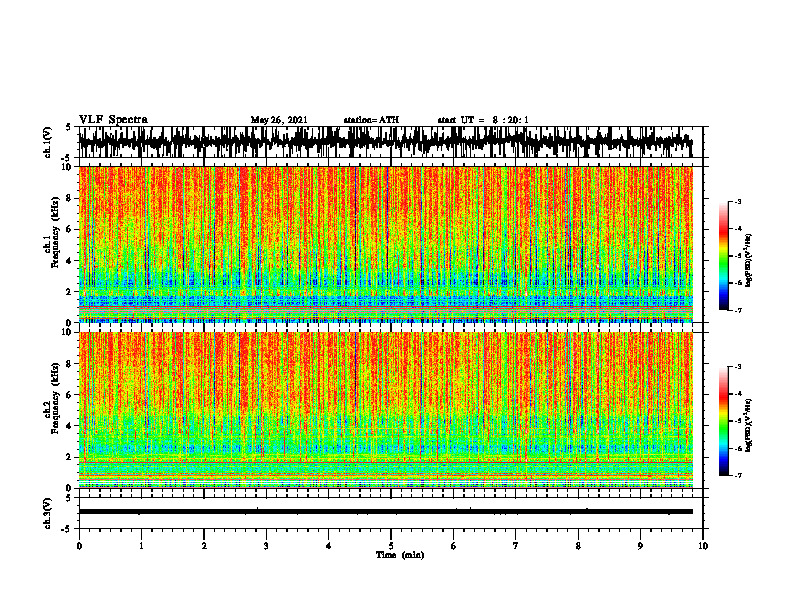This screenshot has width=792, height=612.
Task: Click the 'ch.1(V)' waveform axis label
Action: tap(48, 142)
